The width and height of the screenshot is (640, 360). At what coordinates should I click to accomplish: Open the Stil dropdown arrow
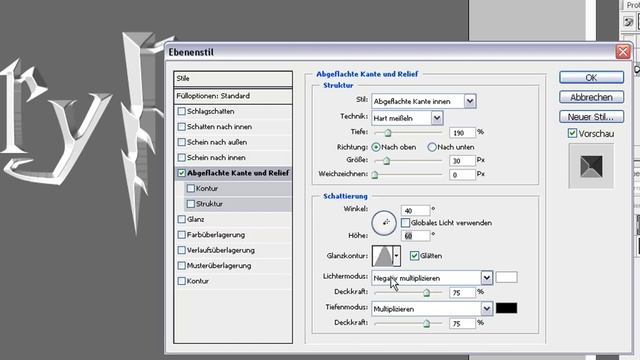click(470, 101)
